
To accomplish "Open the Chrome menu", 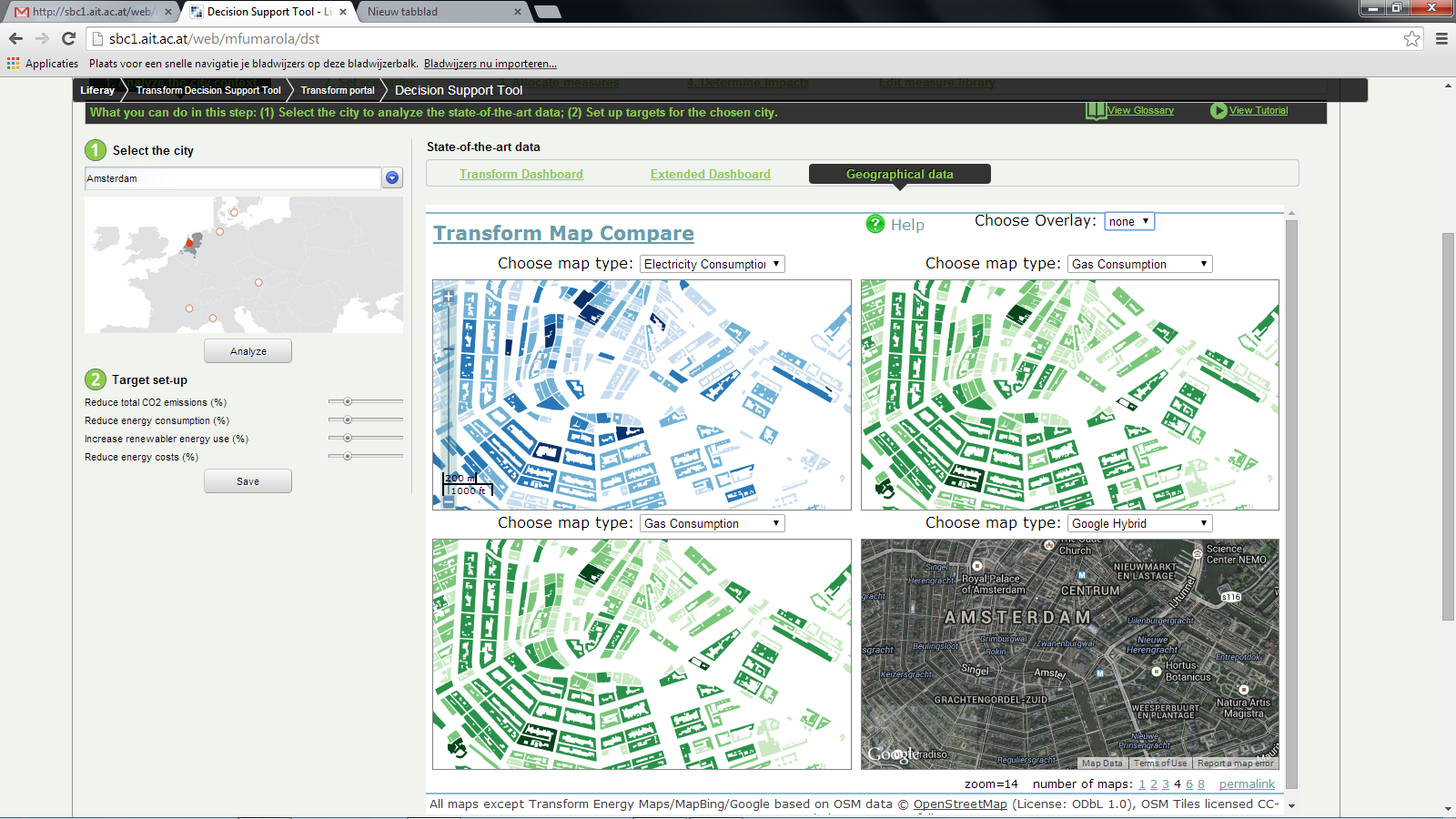I will pos(1441,38).
